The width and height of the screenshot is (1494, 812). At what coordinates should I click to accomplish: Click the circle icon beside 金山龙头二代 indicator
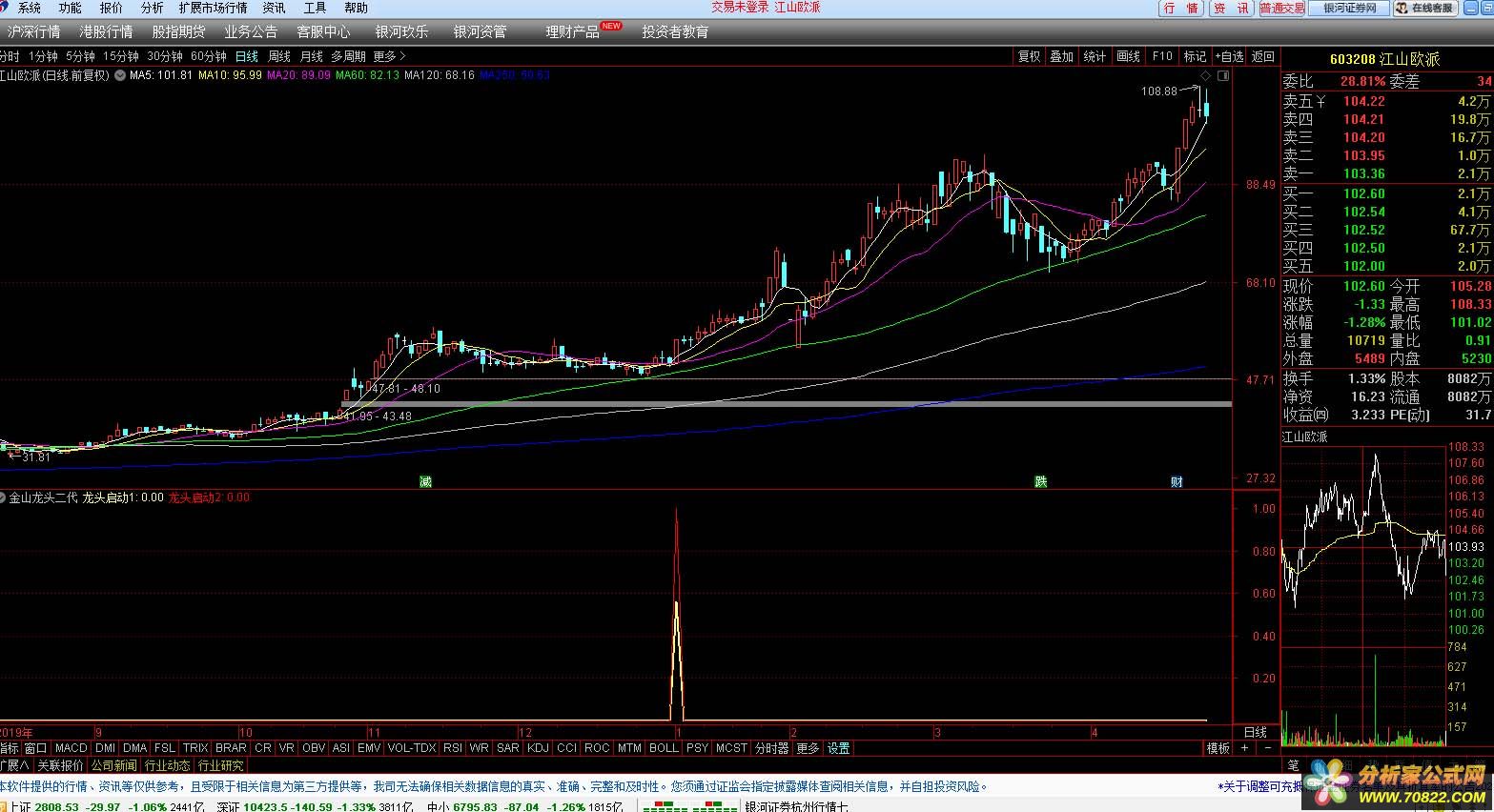click(3, 497)
